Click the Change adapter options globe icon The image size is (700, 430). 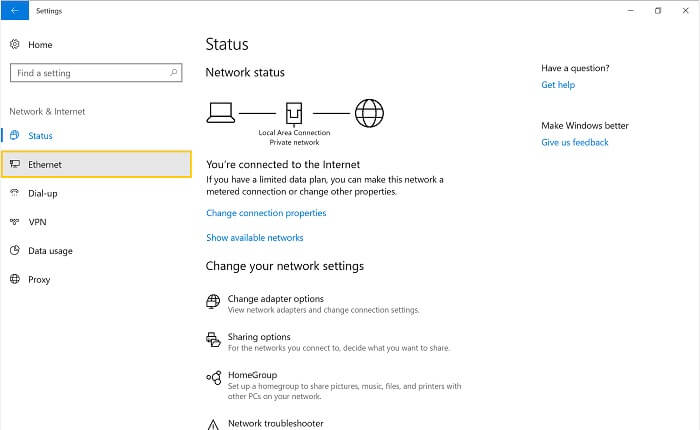click(x=213, y=301)
